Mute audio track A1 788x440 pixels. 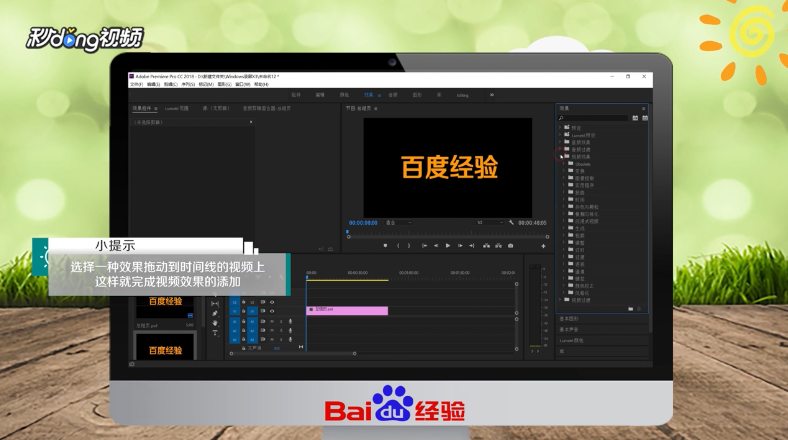point(272,321)
